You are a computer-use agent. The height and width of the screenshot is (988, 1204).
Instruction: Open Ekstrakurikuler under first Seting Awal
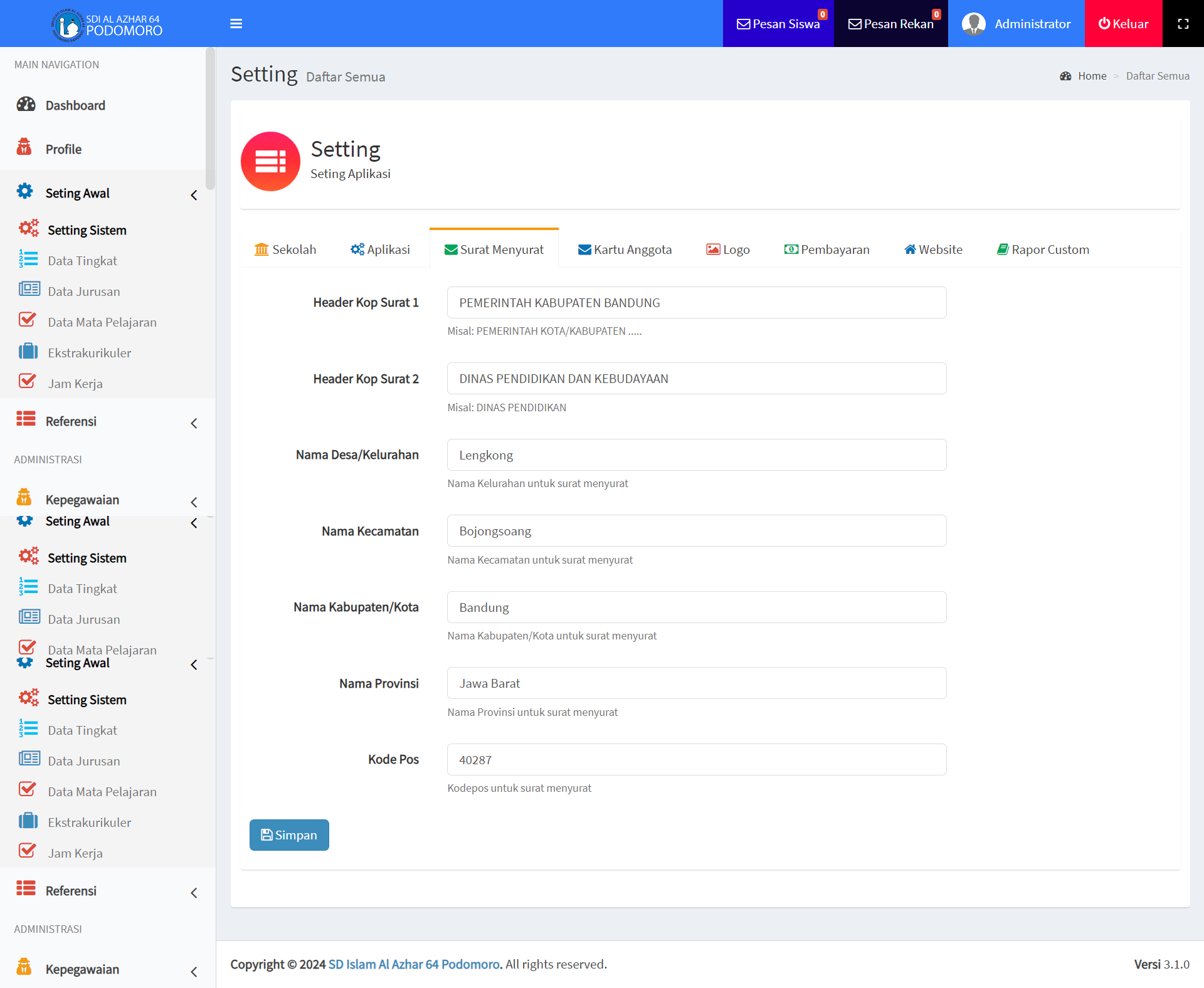coord(89,353)
